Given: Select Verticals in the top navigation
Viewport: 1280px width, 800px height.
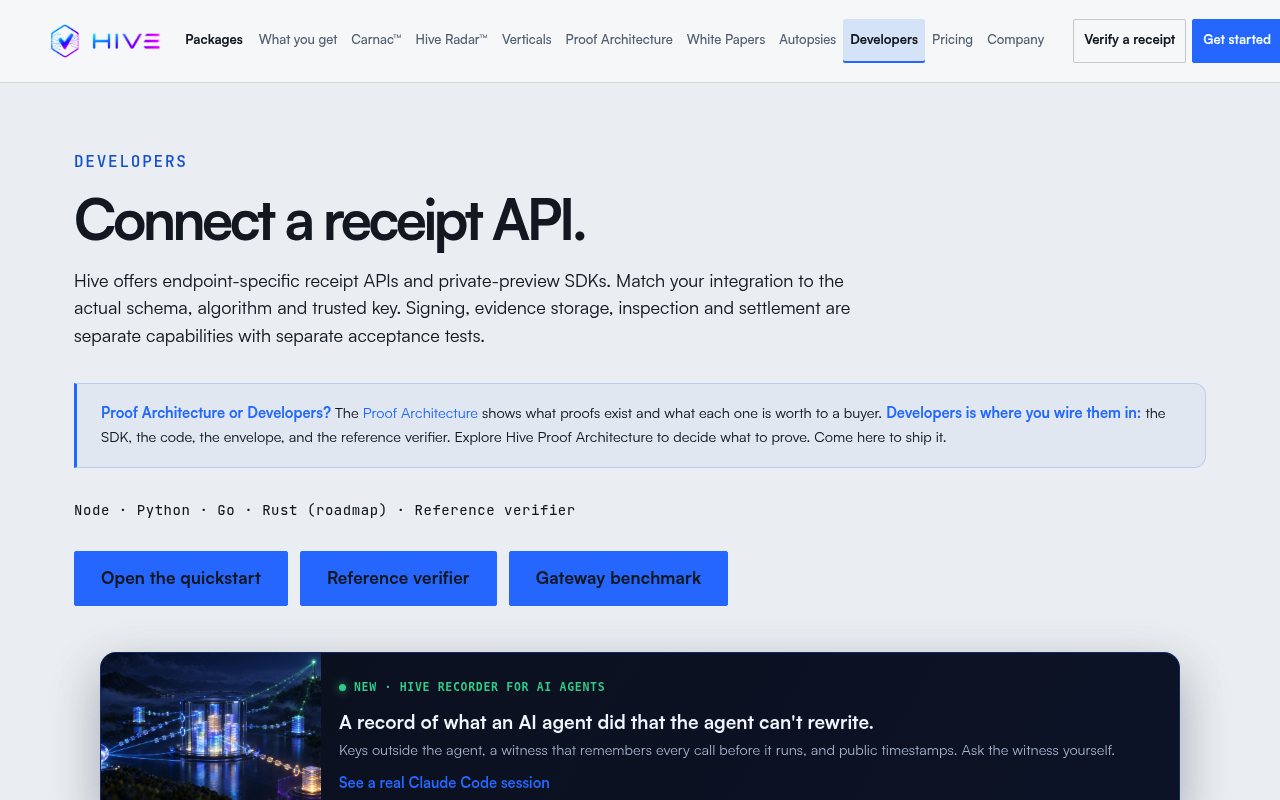Looking at the screenshot, I should click(x=527, y=40).
